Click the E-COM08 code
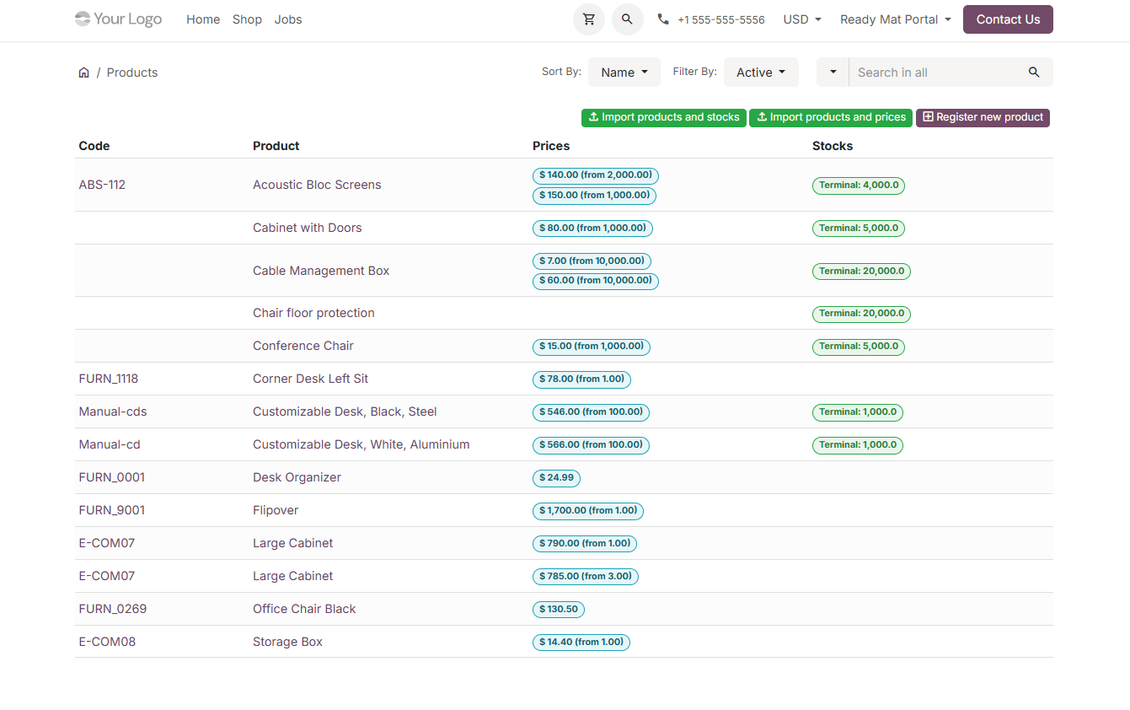1130x710 pixels. click(x=107, y=642)
